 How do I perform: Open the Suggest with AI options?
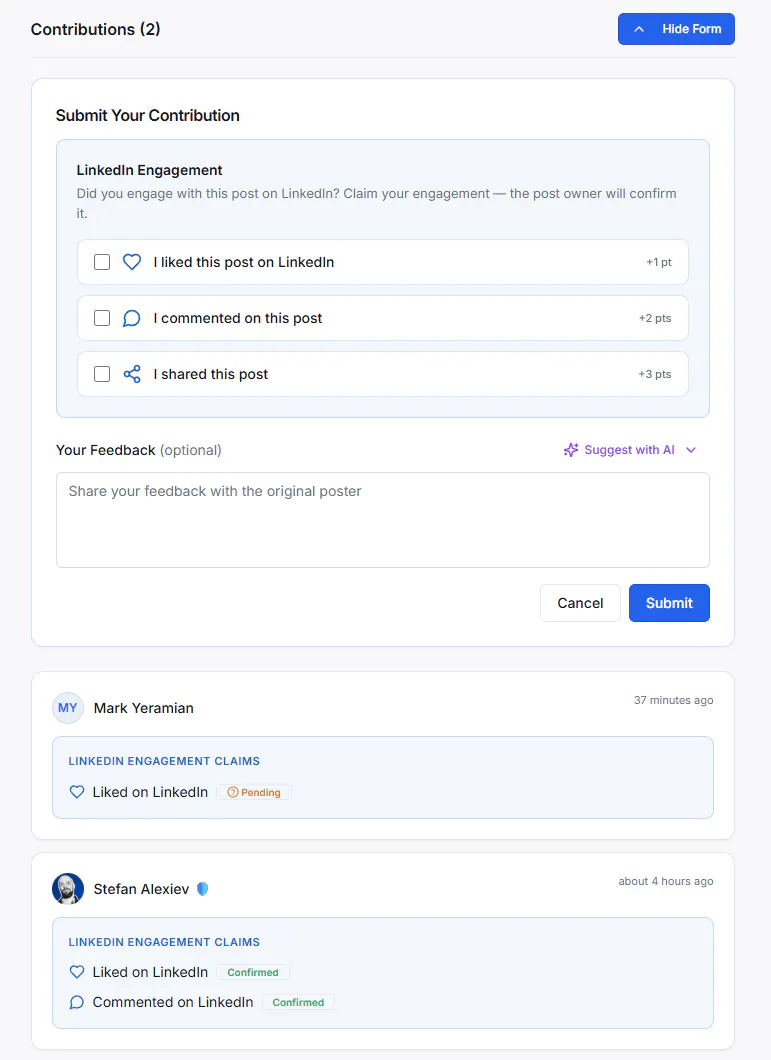pyautogui.click(x=630, y=450)
